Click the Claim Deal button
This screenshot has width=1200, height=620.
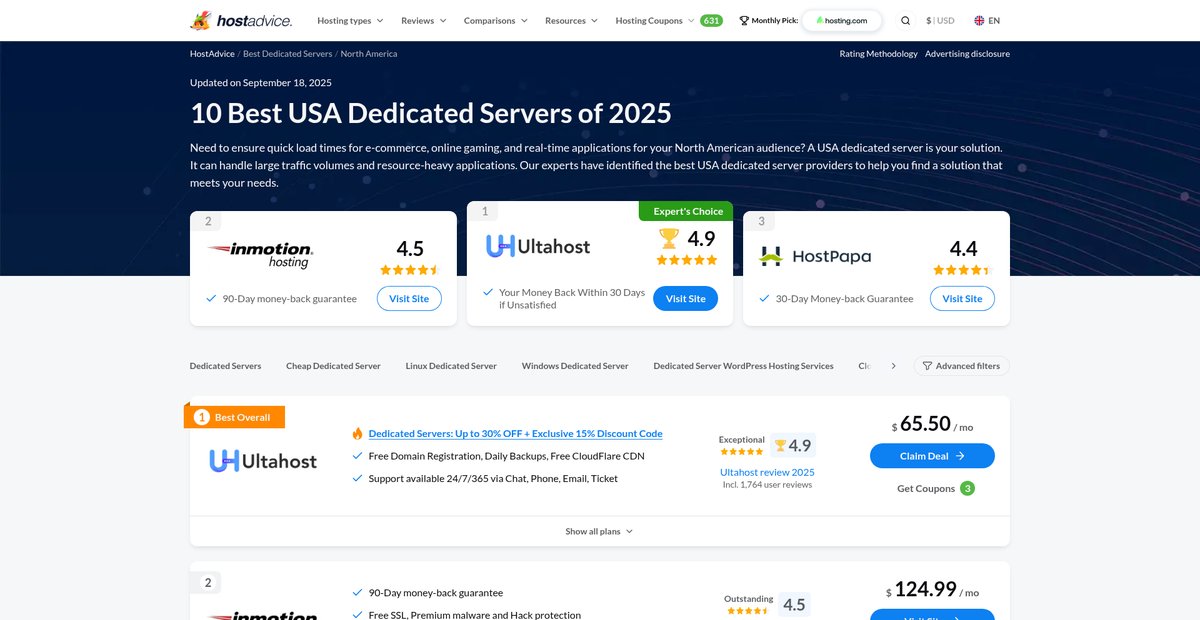(x=932, y=455)
